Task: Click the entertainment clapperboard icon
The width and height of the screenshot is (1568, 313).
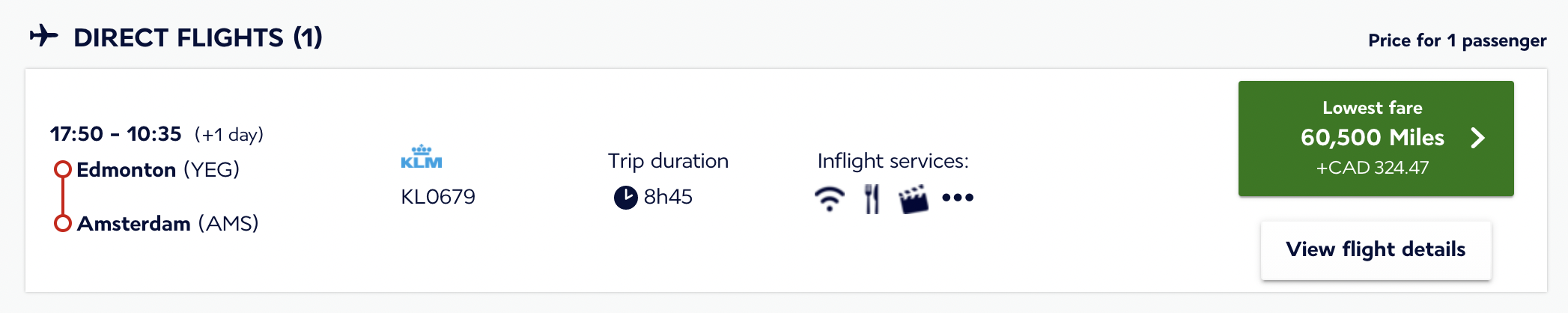Action: click(x=914, y=199)
